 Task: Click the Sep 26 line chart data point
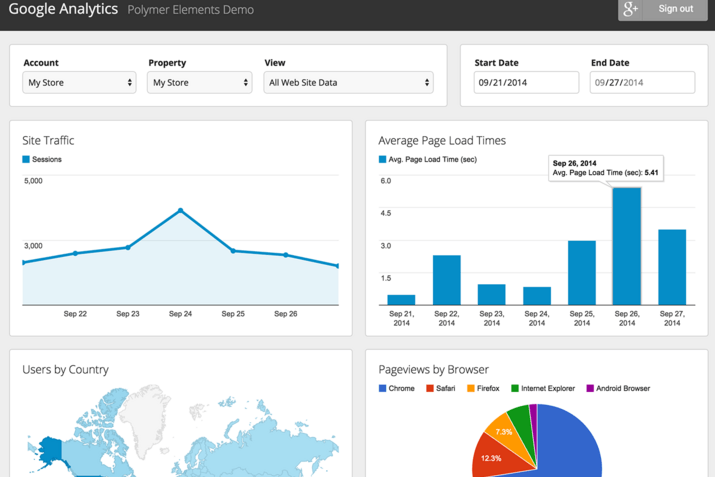click(x=286, y=255)
